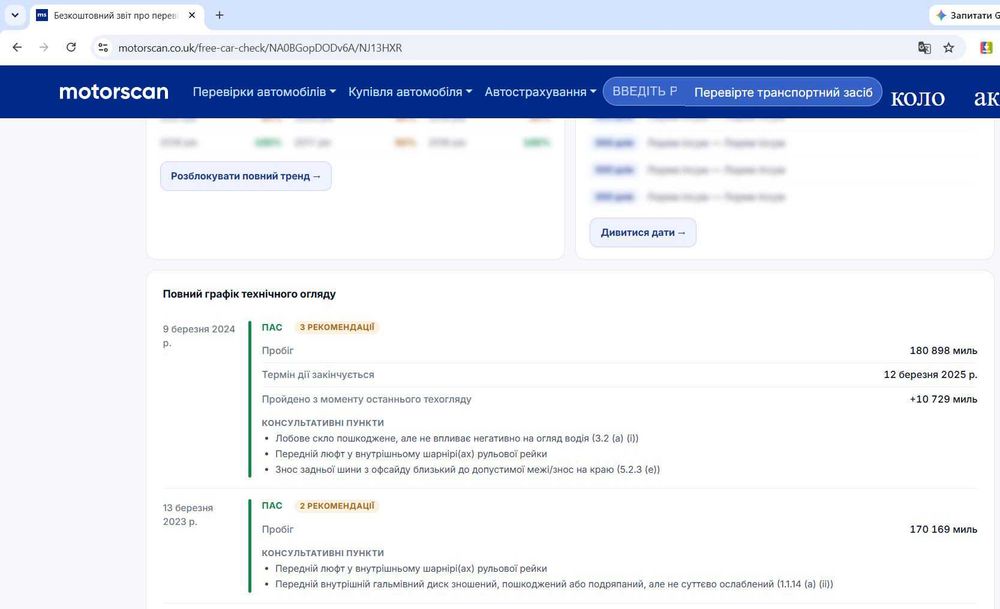The width and height of the screenshot is (1000, 609).
Task: Click the Передній внутрішній гальмівний диск advisory
Action: click(554, 584)
